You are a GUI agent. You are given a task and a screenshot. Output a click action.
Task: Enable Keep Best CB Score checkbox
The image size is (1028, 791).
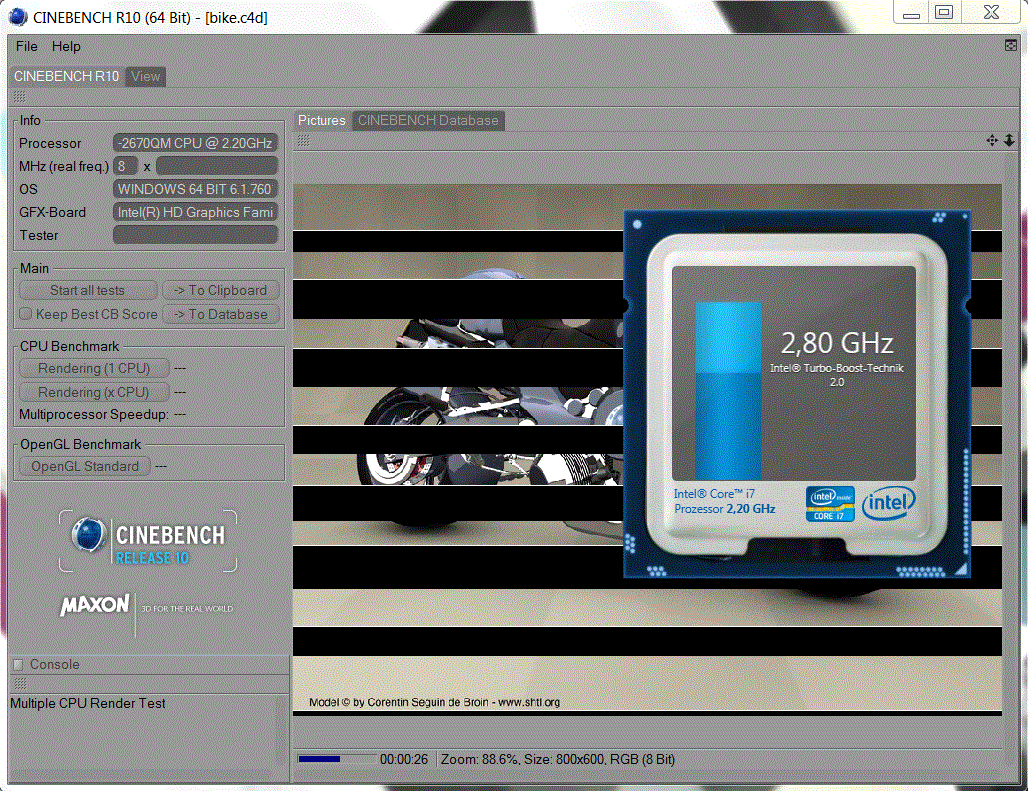(x=26, y=314)
